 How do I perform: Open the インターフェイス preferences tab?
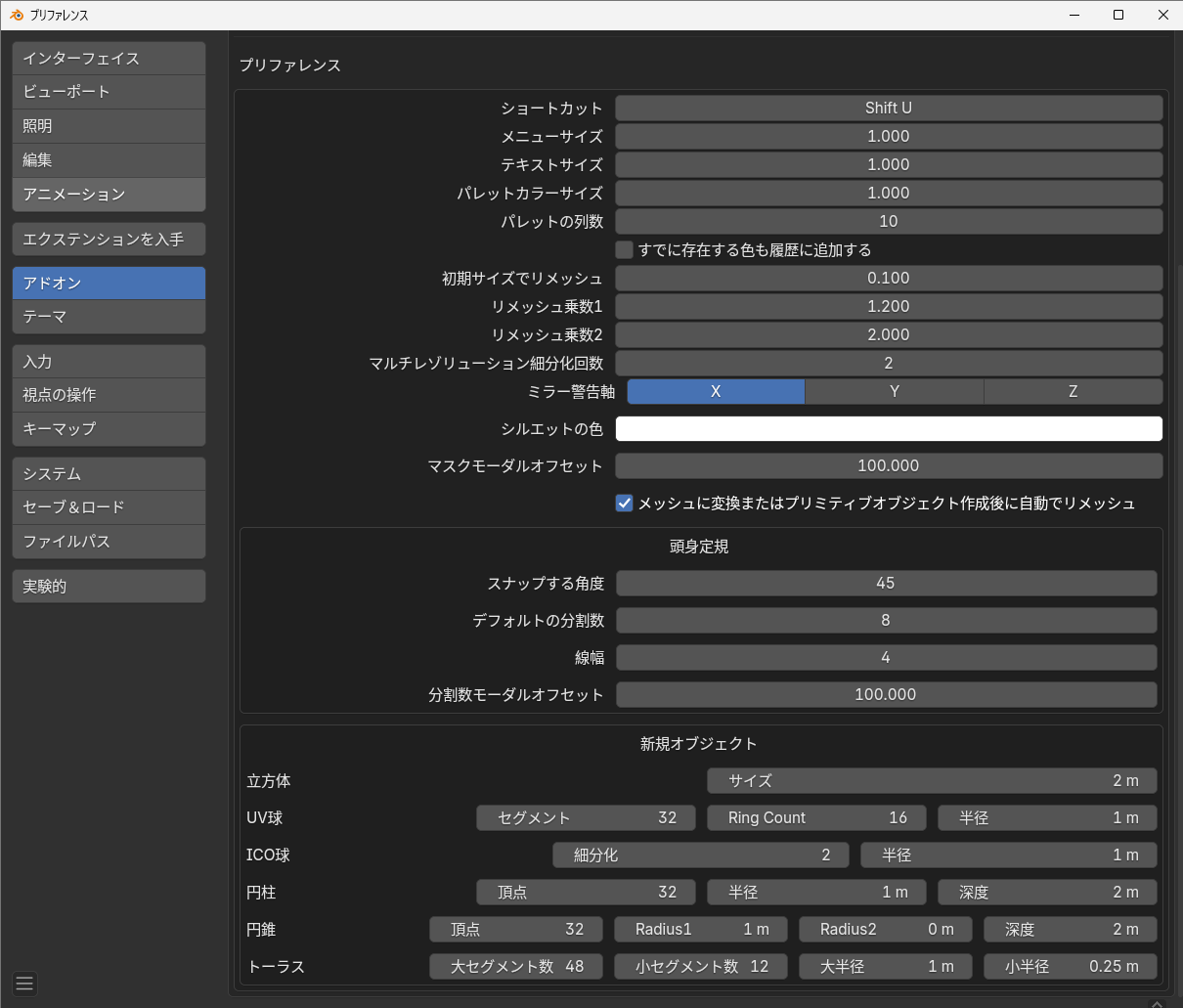109,59
